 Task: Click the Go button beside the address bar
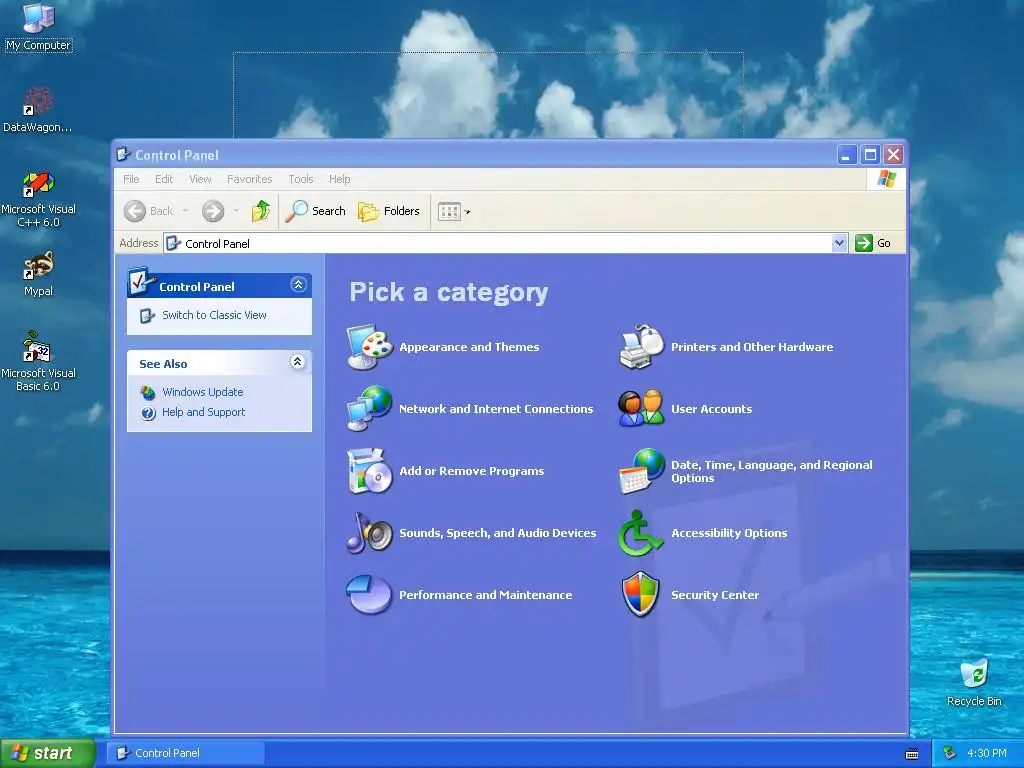coord(873,243)
